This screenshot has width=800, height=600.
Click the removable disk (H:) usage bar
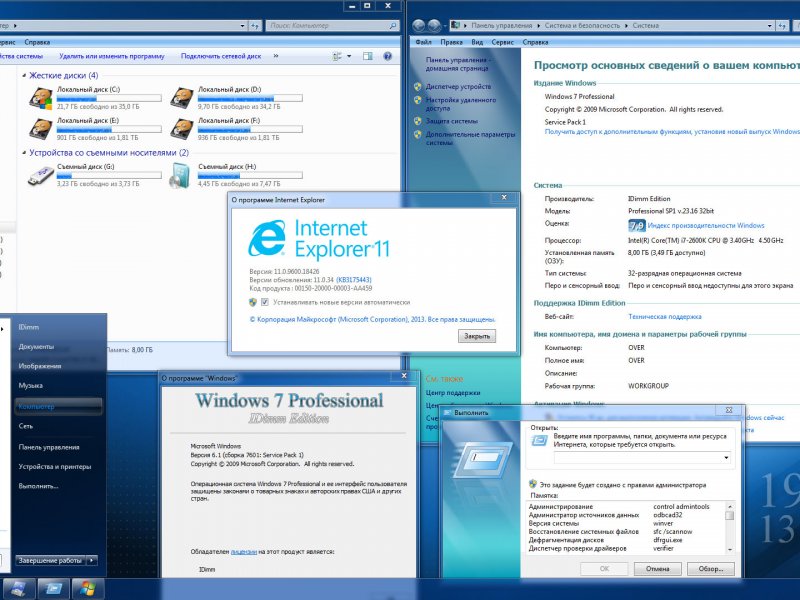tap(250, 175)
